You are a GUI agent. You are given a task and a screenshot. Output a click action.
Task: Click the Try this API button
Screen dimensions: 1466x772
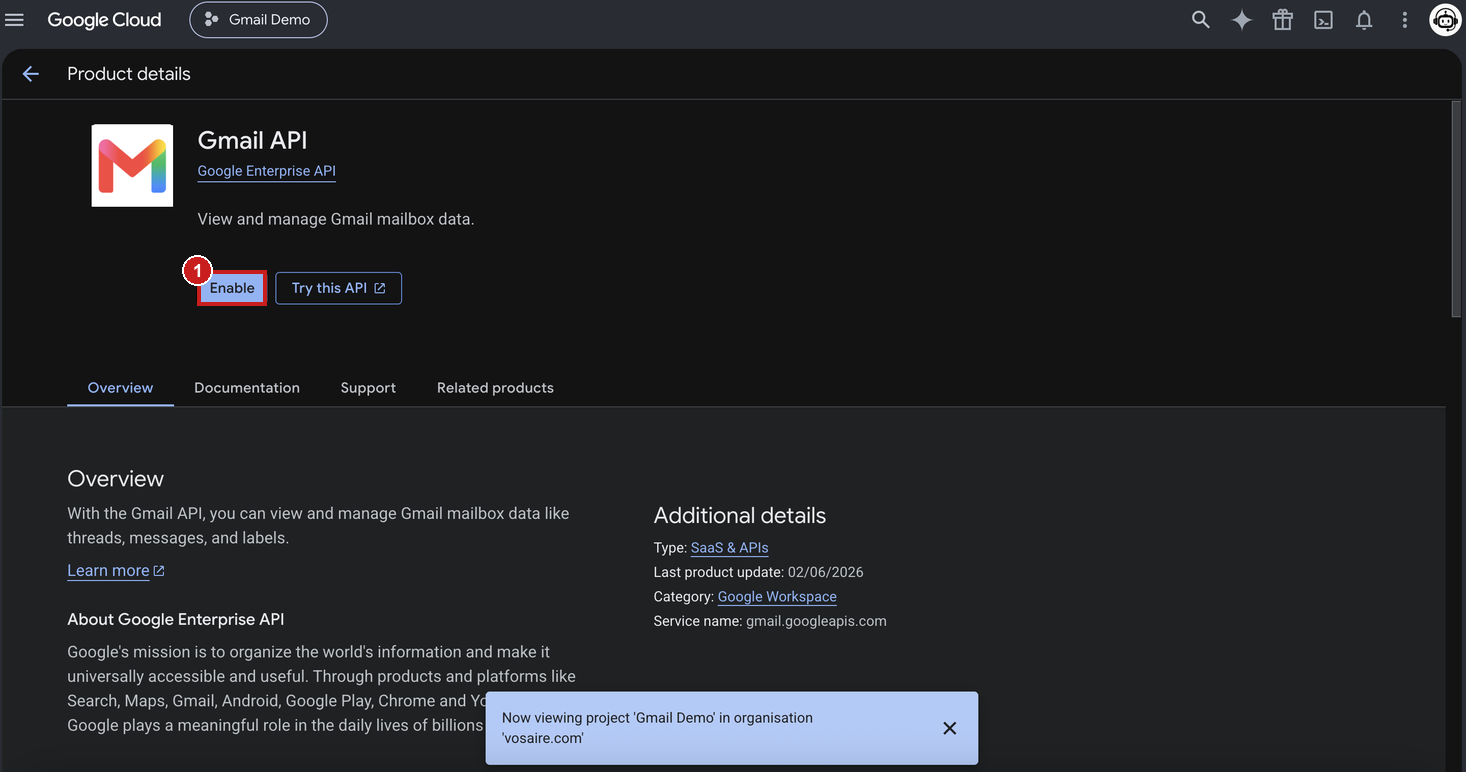[x=338, y=288]
